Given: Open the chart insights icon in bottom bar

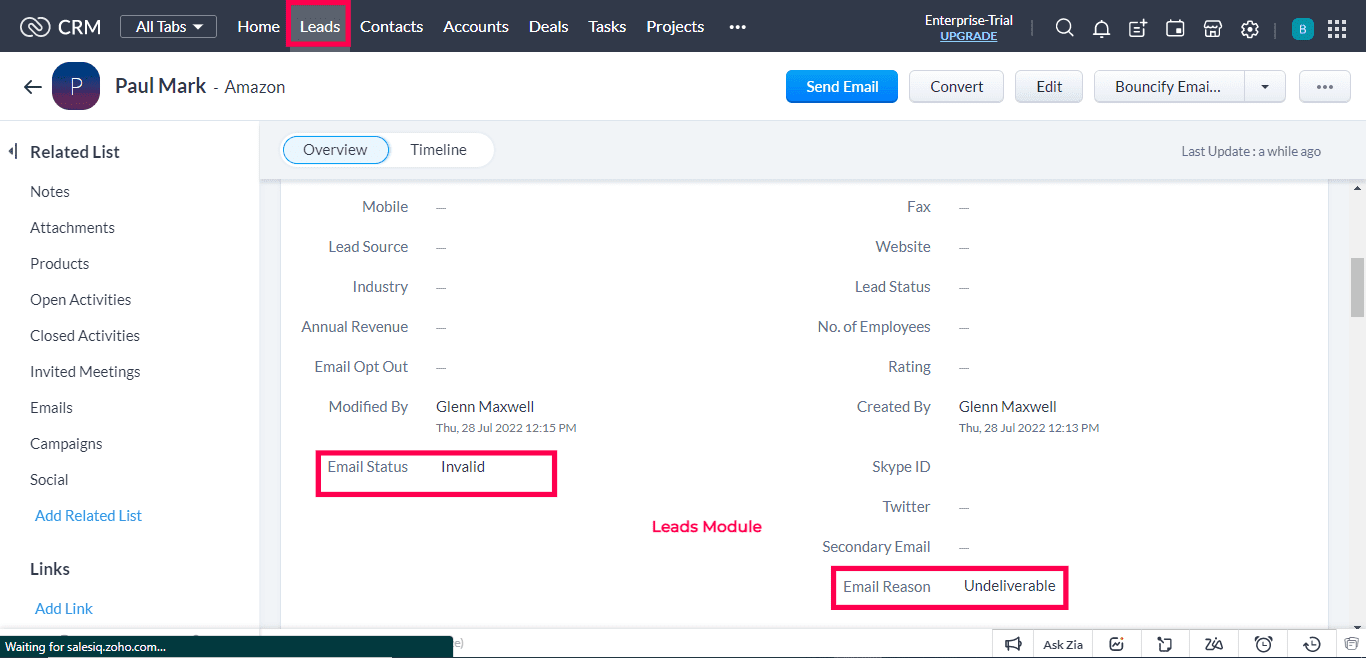Looking at the screenshot, I should point(1117,644).
